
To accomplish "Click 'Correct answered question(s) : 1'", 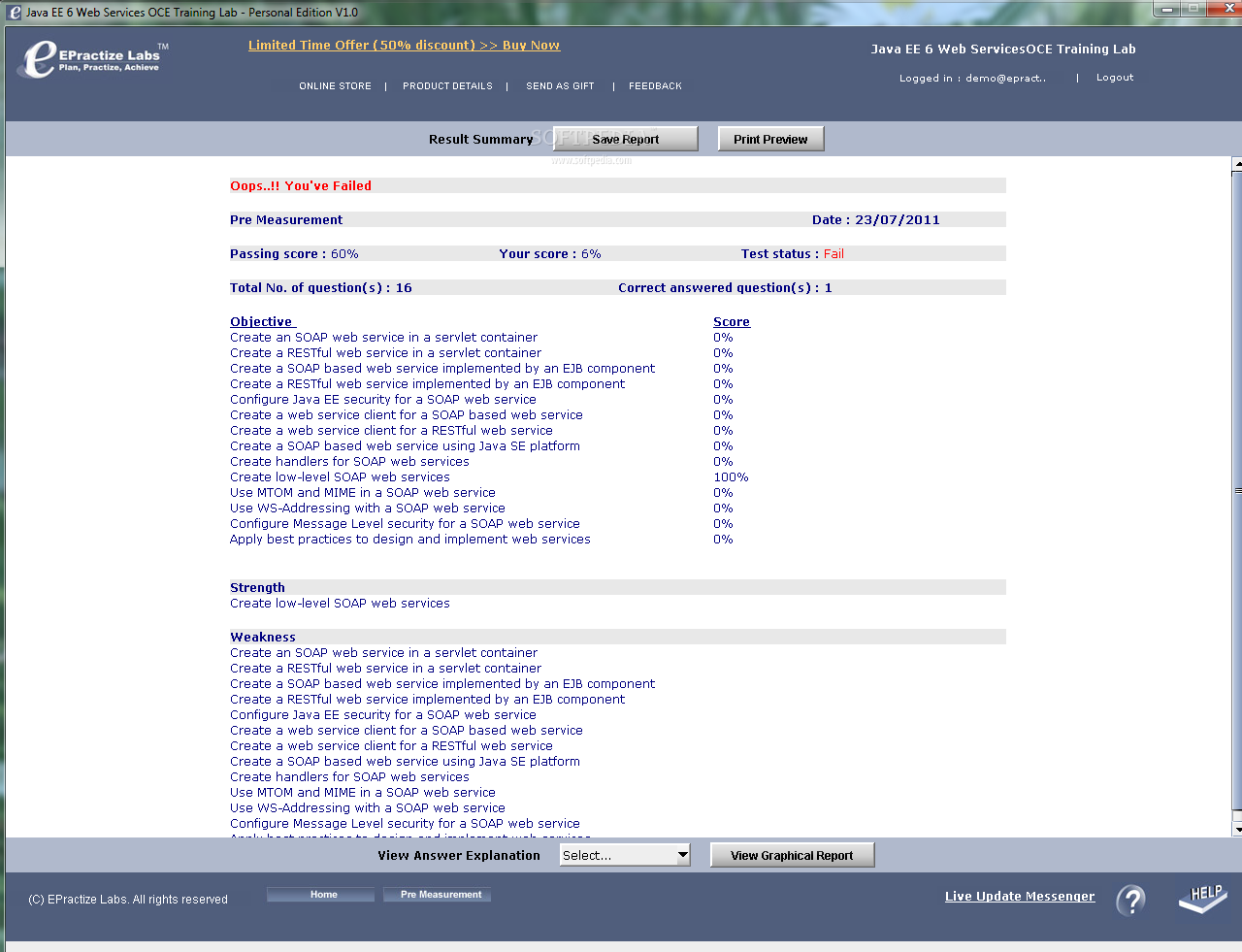I will point(725,288).
